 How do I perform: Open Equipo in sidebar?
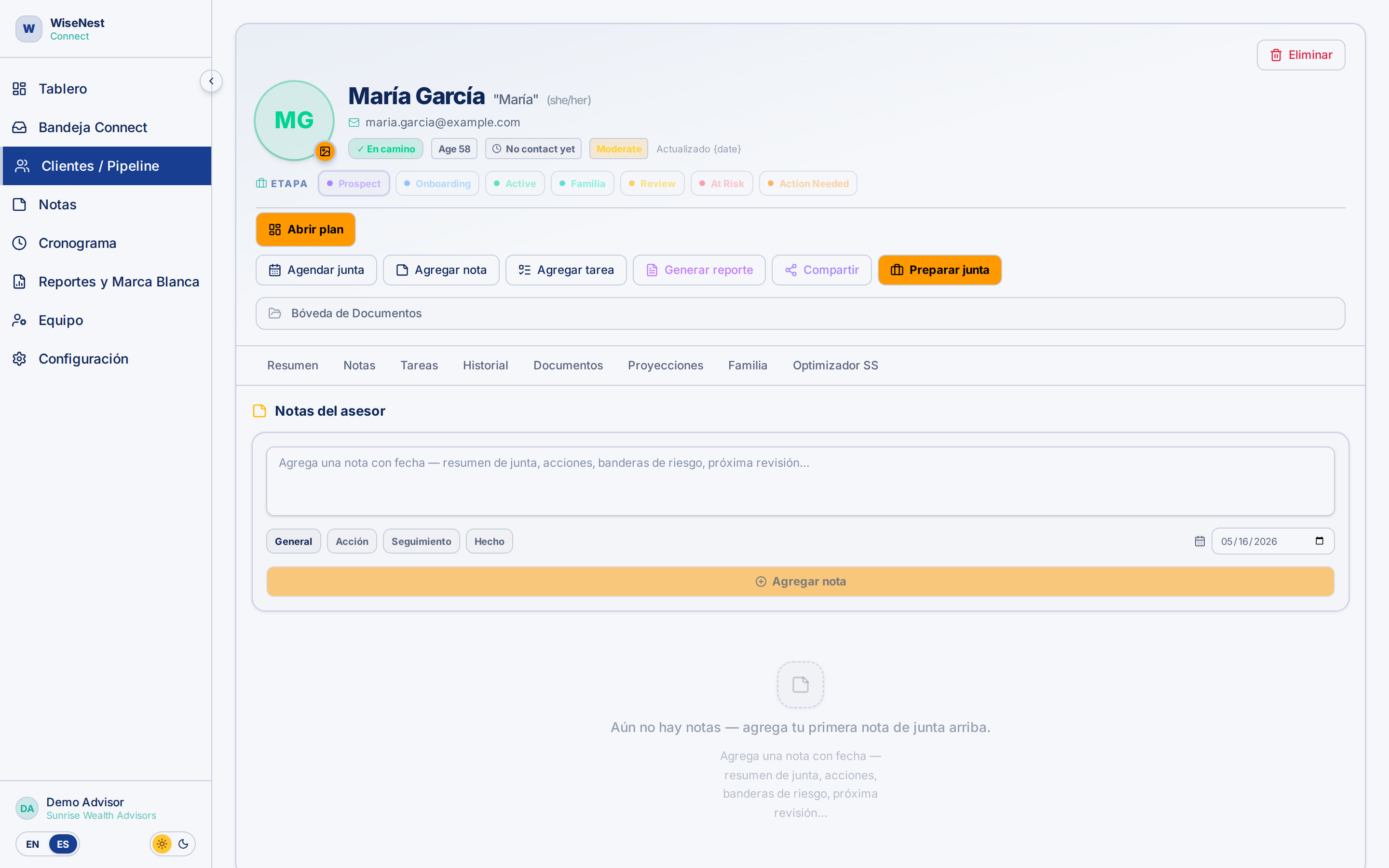[x=107, y=320]
